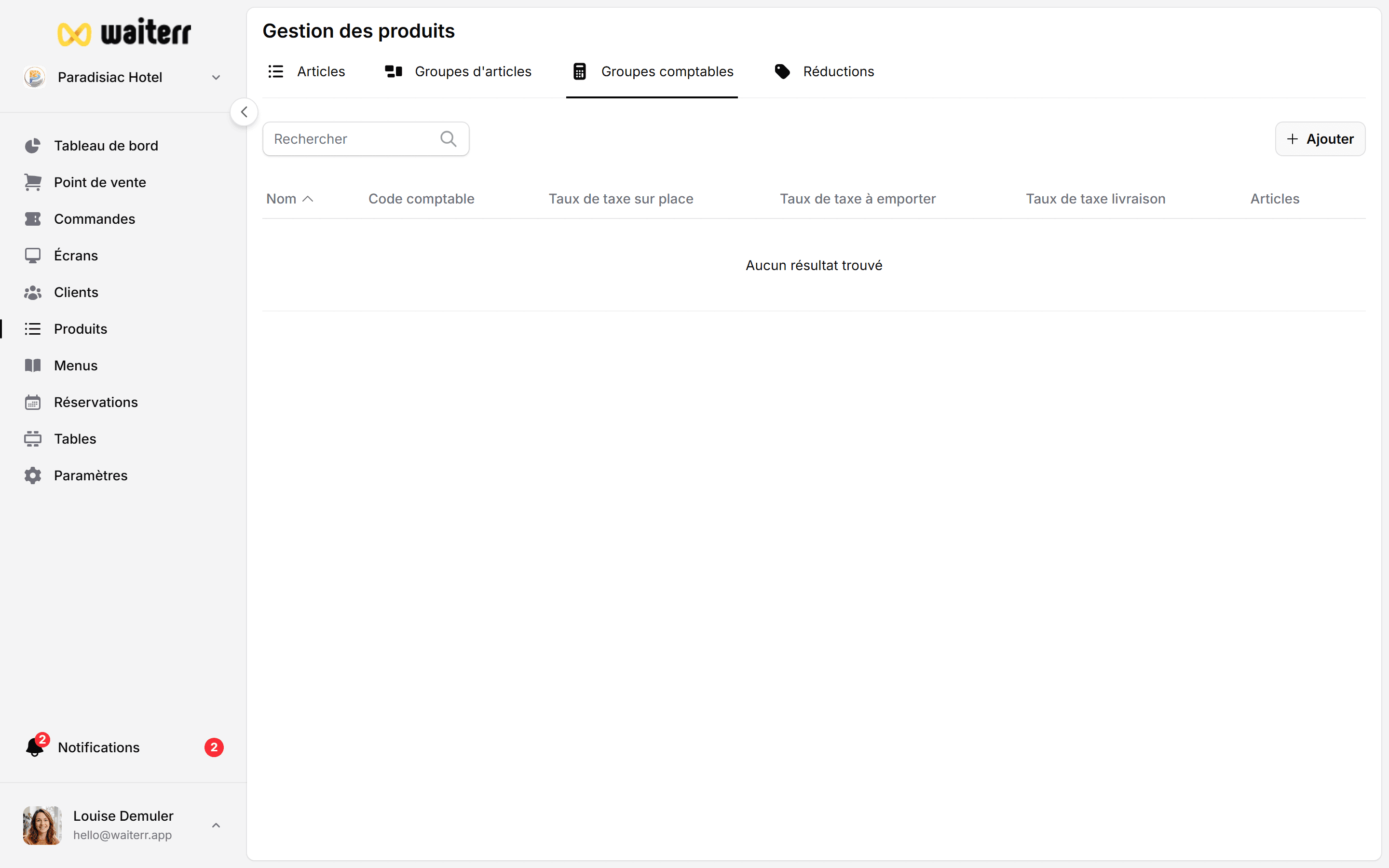The width and height of the screenshot is (1389, 868).
Task: Click the Paramètres gear icon
Action: pyautogui.click(x=33, y=476)
